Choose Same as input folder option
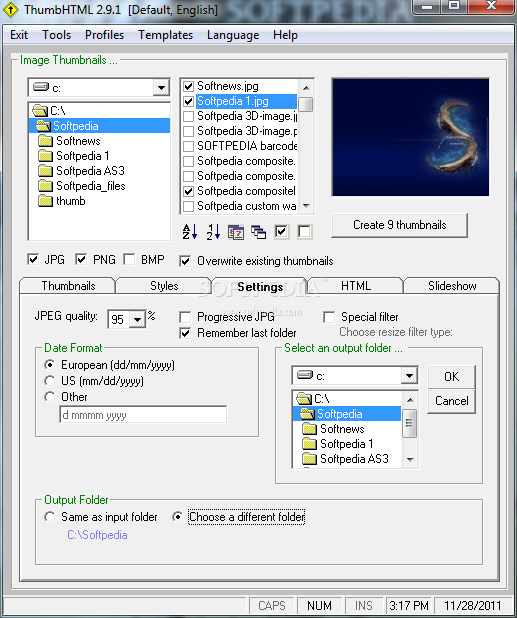The height and width of the screenshot is (618, 517). tap(50, 517)
